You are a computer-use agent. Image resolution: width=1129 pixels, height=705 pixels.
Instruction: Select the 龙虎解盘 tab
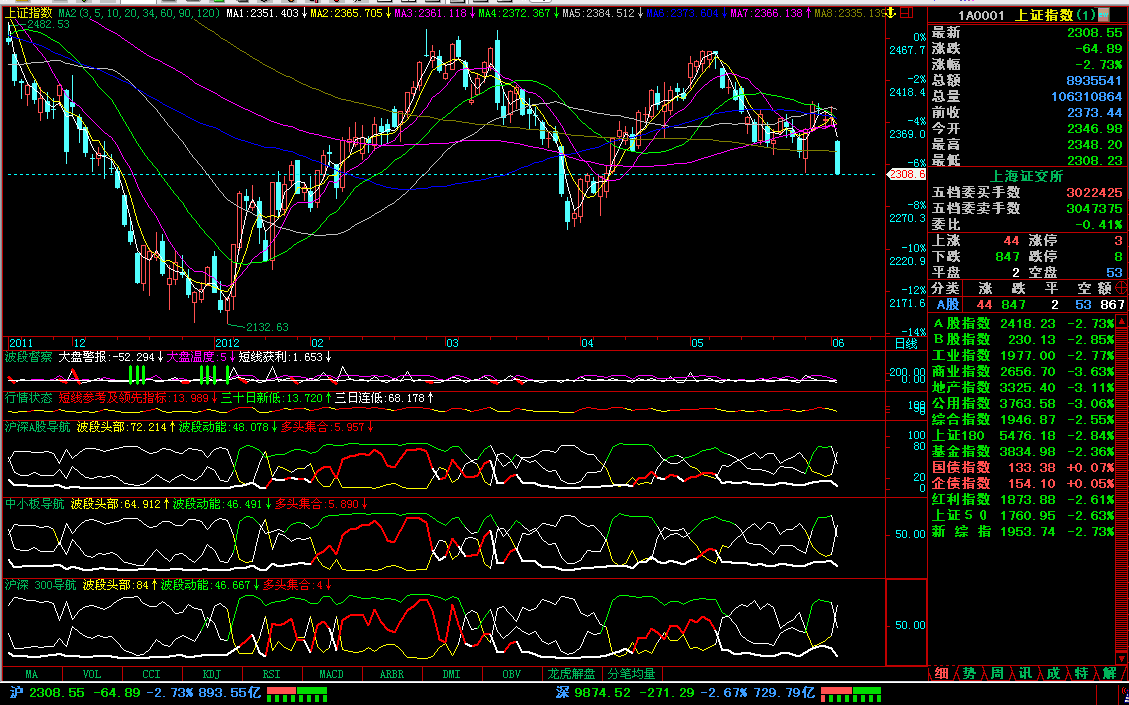click(x=571, y=674)
